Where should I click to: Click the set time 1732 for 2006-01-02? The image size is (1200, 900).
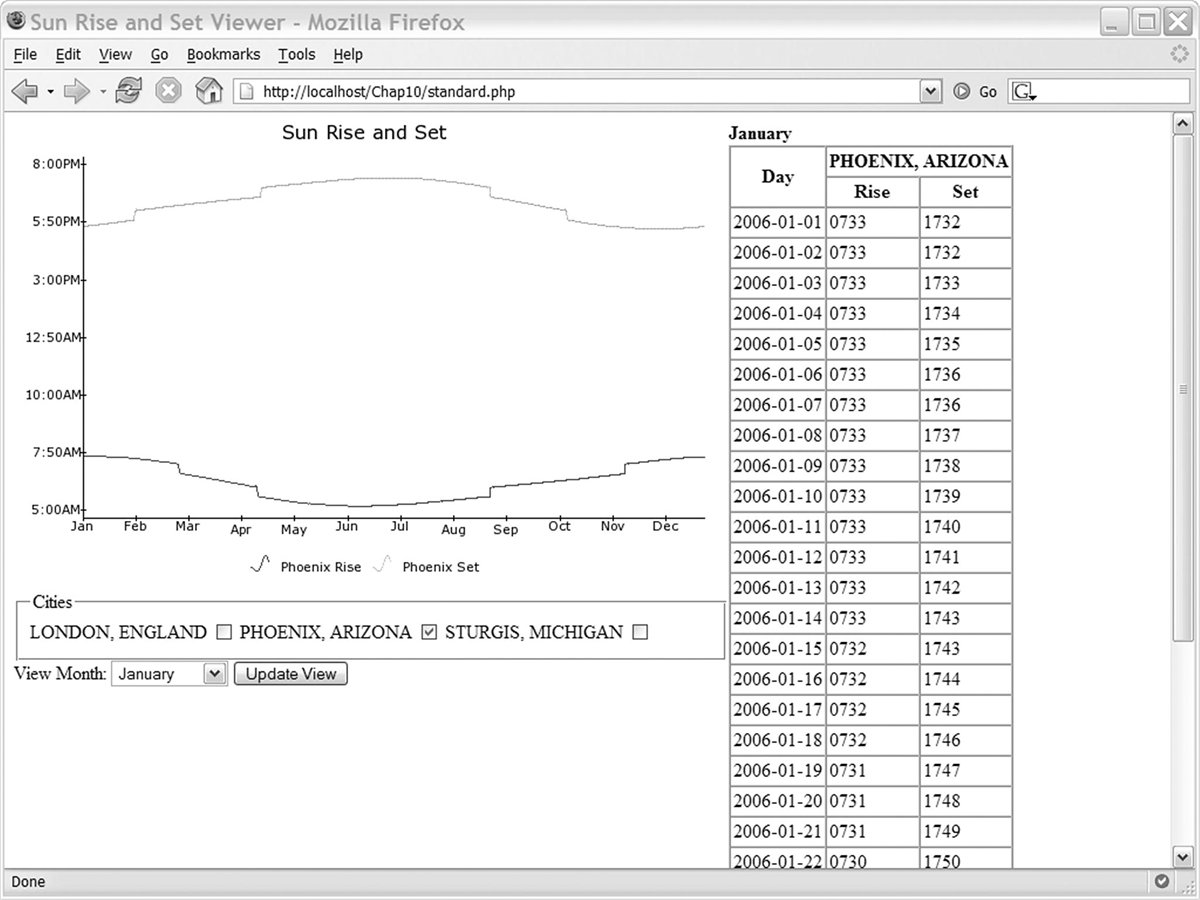[966, 253]
